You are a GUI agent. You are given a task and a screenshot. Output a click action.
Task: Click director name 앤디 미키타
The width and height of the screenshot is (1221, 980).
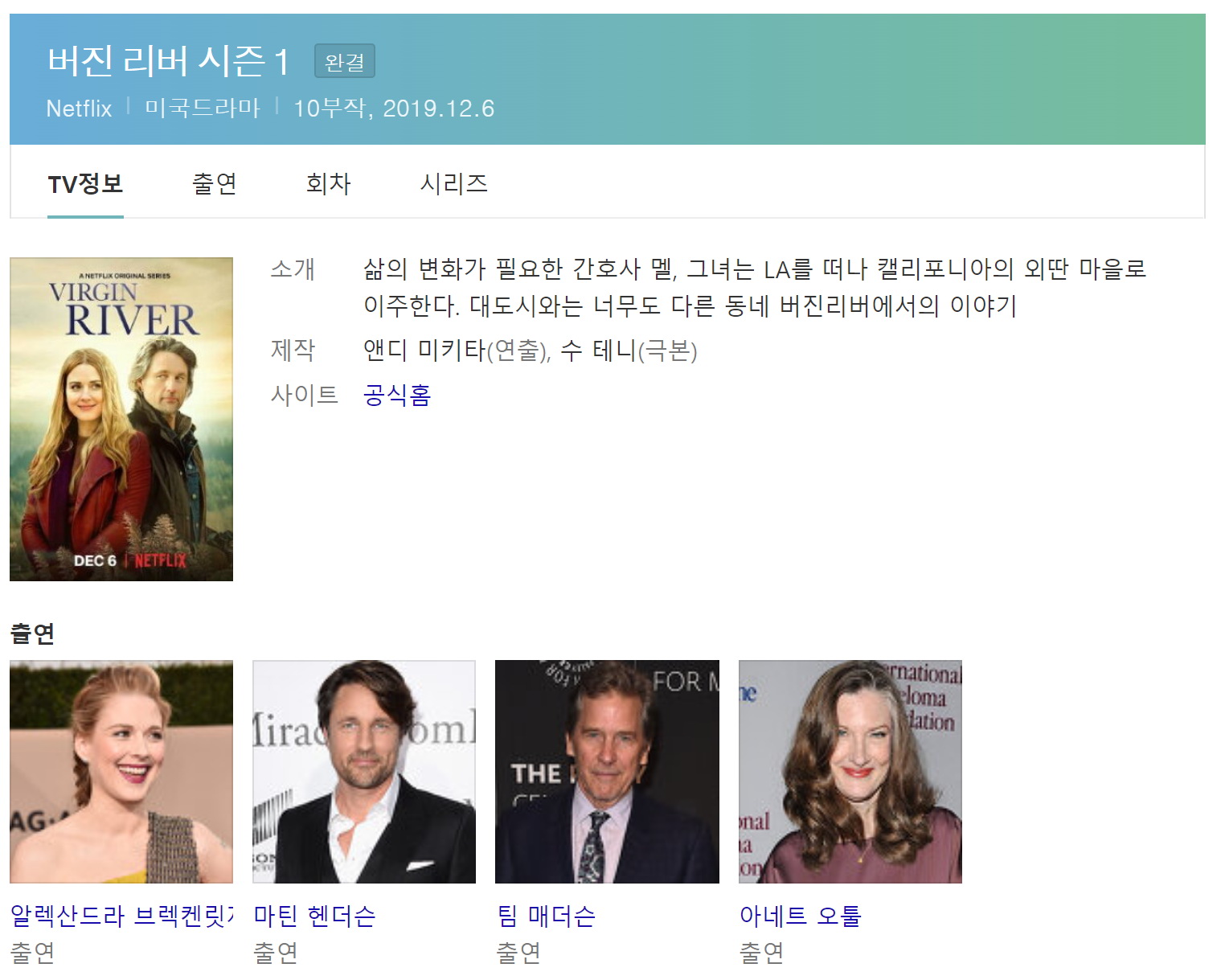(425, 351)
